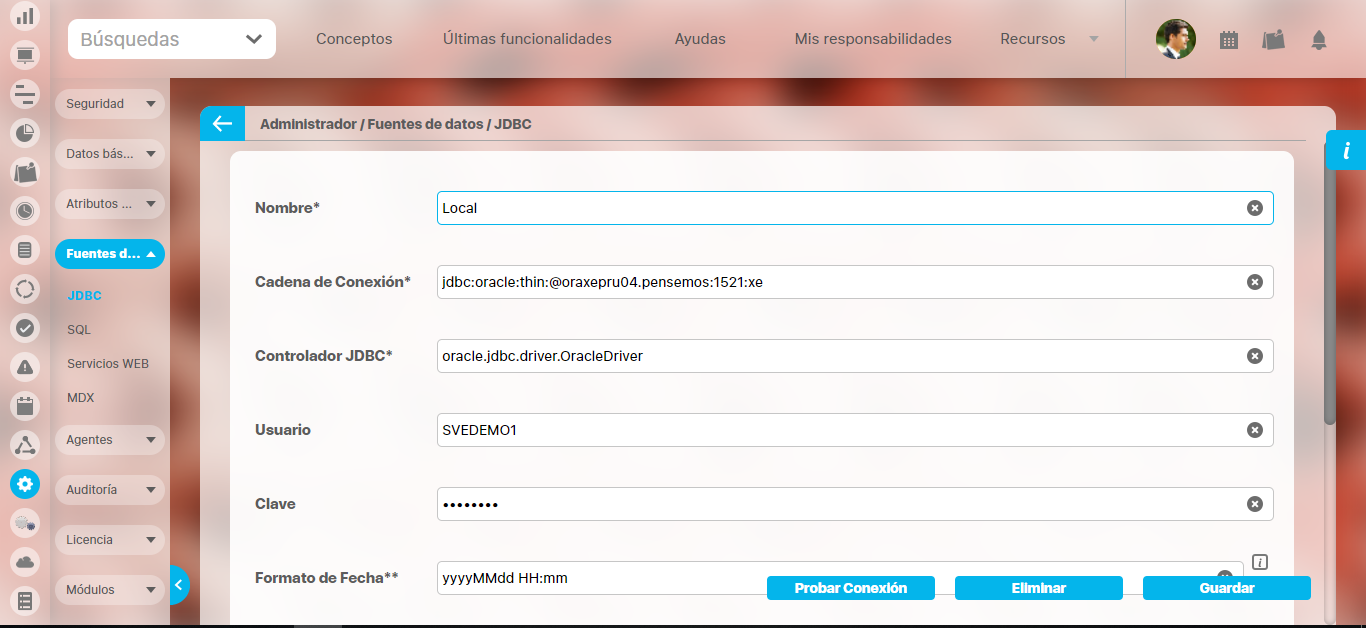Expand the Recursos dropdown menu
This screenshot has width=1366, height=628.
[x=1048, y=39]
